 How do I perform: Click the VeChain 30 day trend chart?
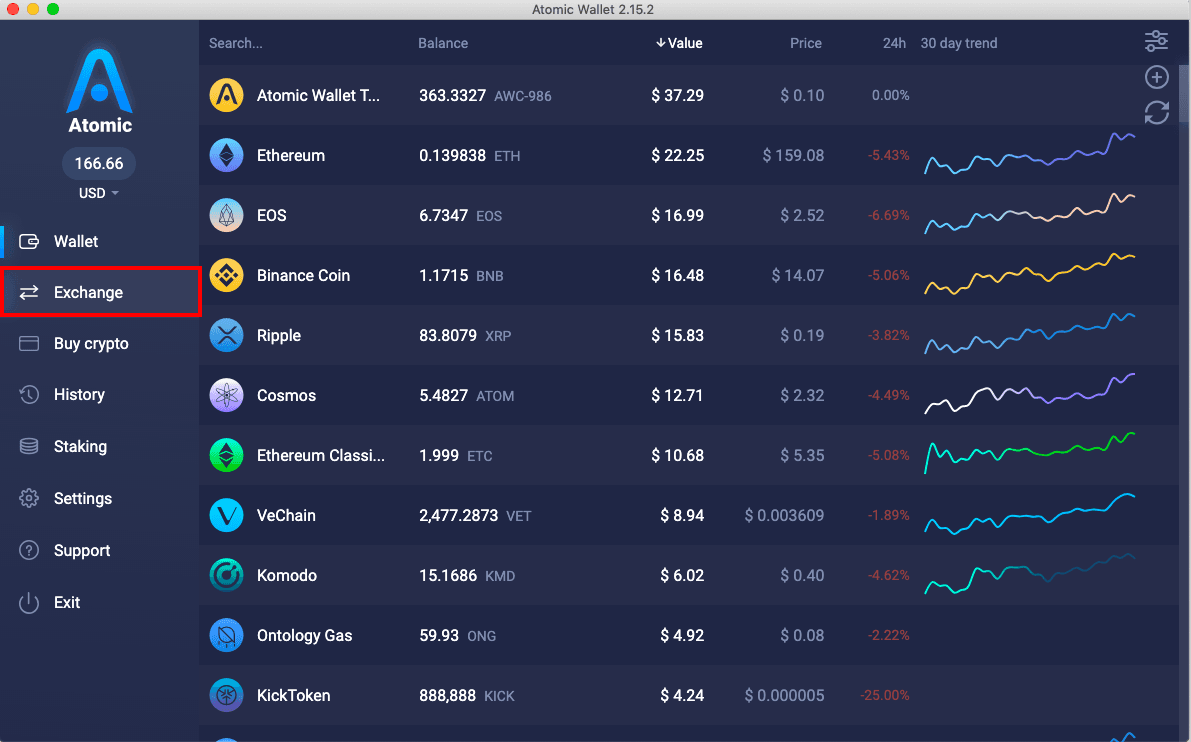(1029, 514)
